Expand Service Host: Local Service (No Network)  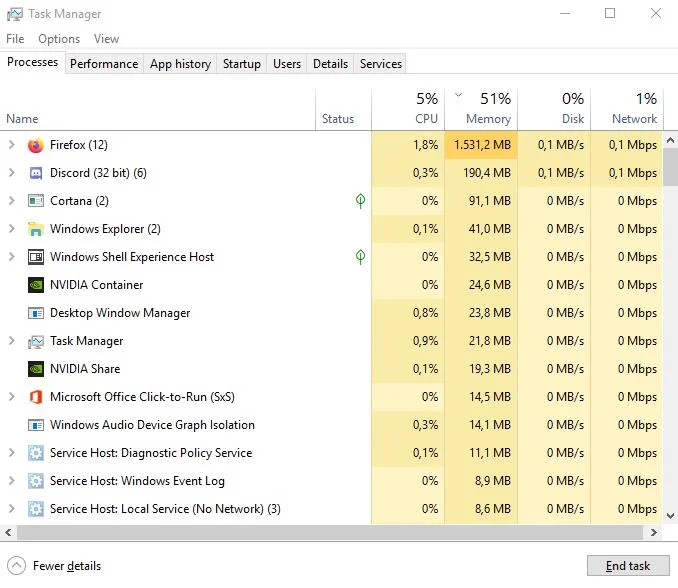click(12, 509)
